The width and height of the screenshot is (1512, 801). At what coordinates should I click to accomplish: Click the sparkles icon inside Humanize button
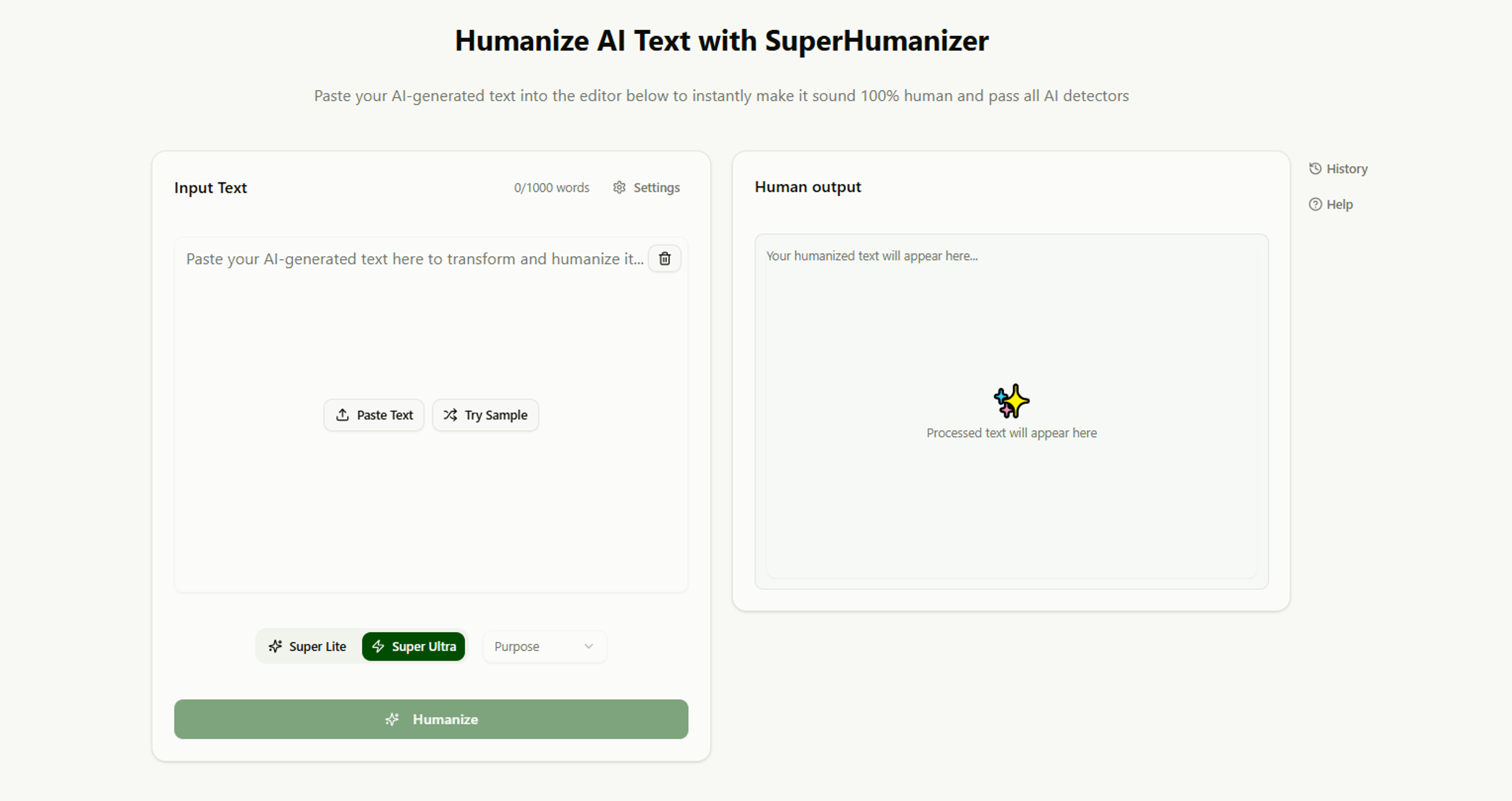click(x=392, y=719)
